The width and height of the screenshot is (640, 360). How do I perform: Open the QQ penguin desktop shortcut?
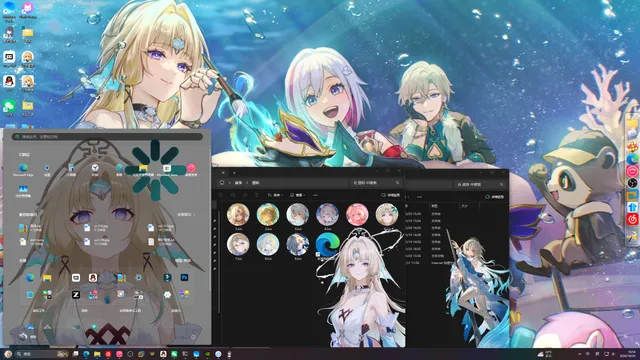(9, 83)
